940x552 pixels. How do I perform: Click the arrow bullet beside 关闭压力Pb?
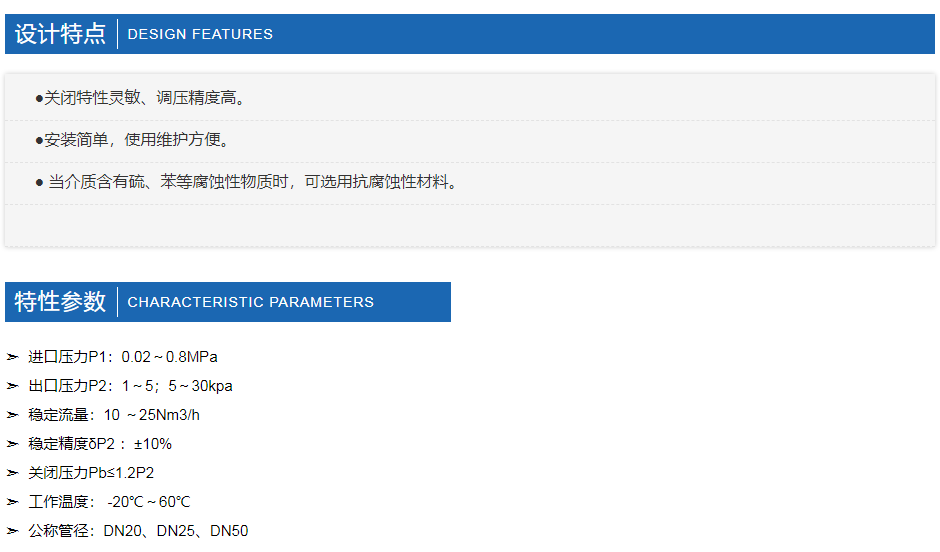coord(13,473)
